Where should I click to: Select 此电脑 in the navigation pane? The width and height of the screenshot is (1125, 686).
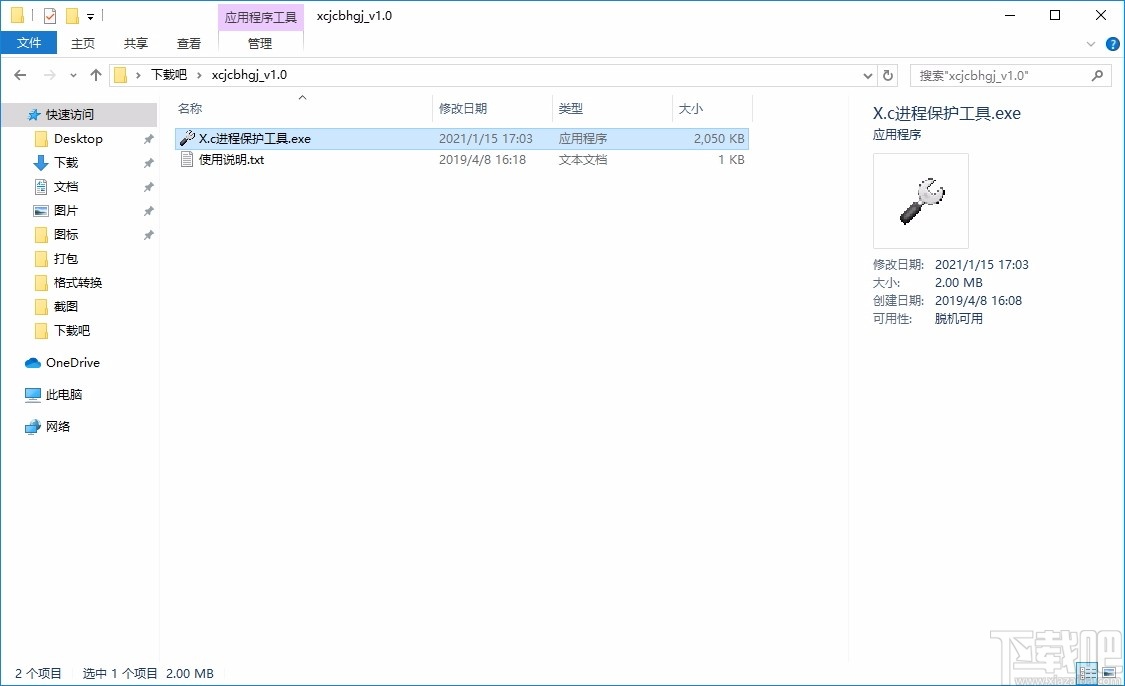[62, 394]
